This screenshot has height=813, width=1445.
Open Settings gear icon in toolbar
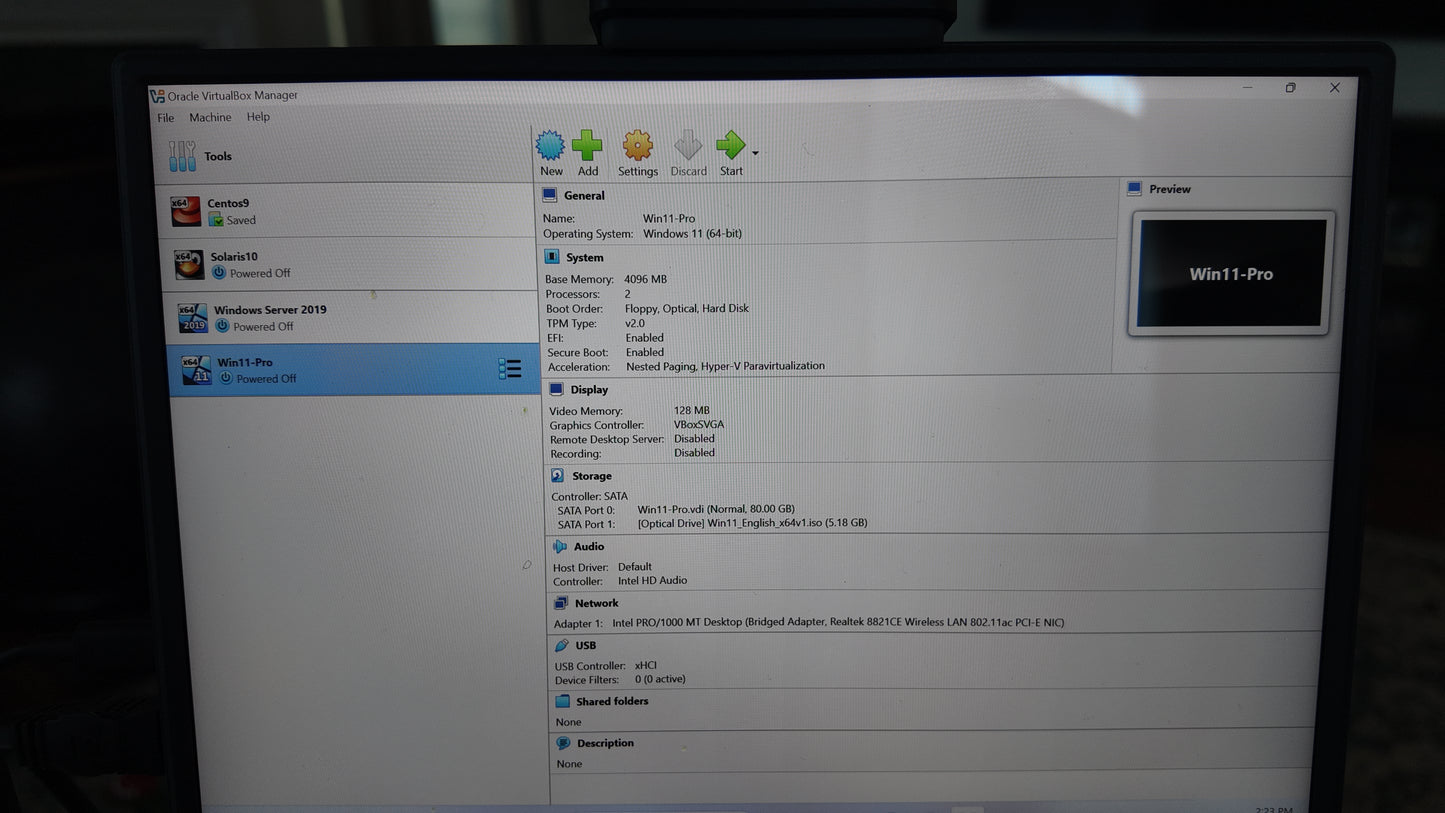[x=637, y=146]
